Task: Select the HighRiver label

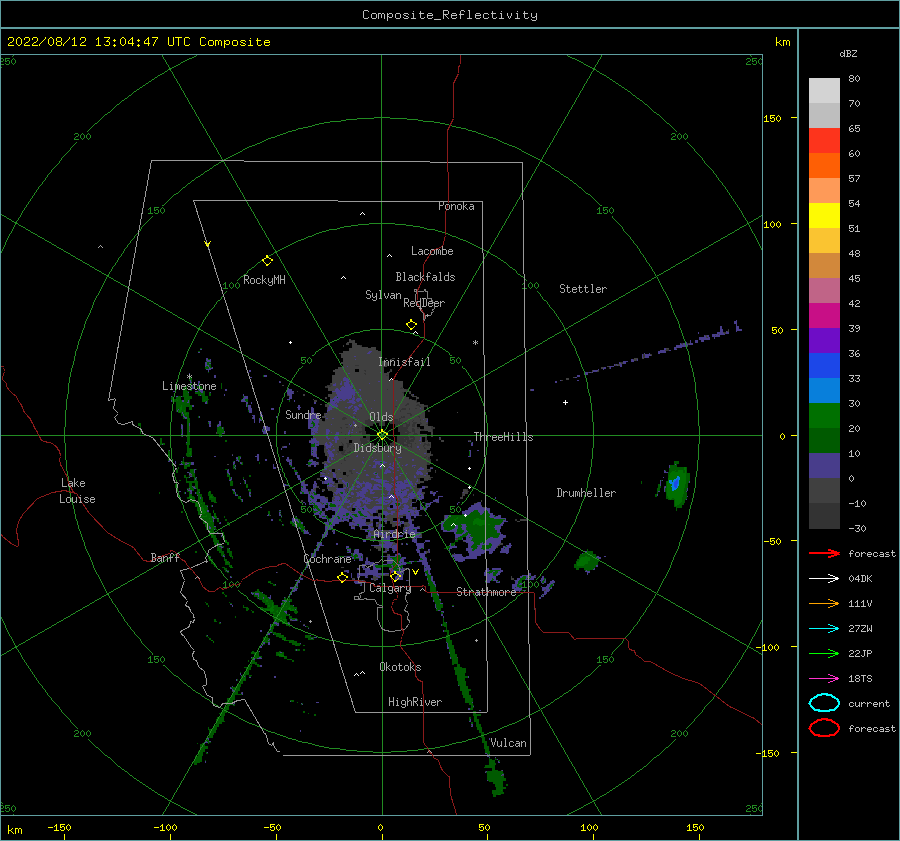Action: pyautogui.click(x=415, y=702)
